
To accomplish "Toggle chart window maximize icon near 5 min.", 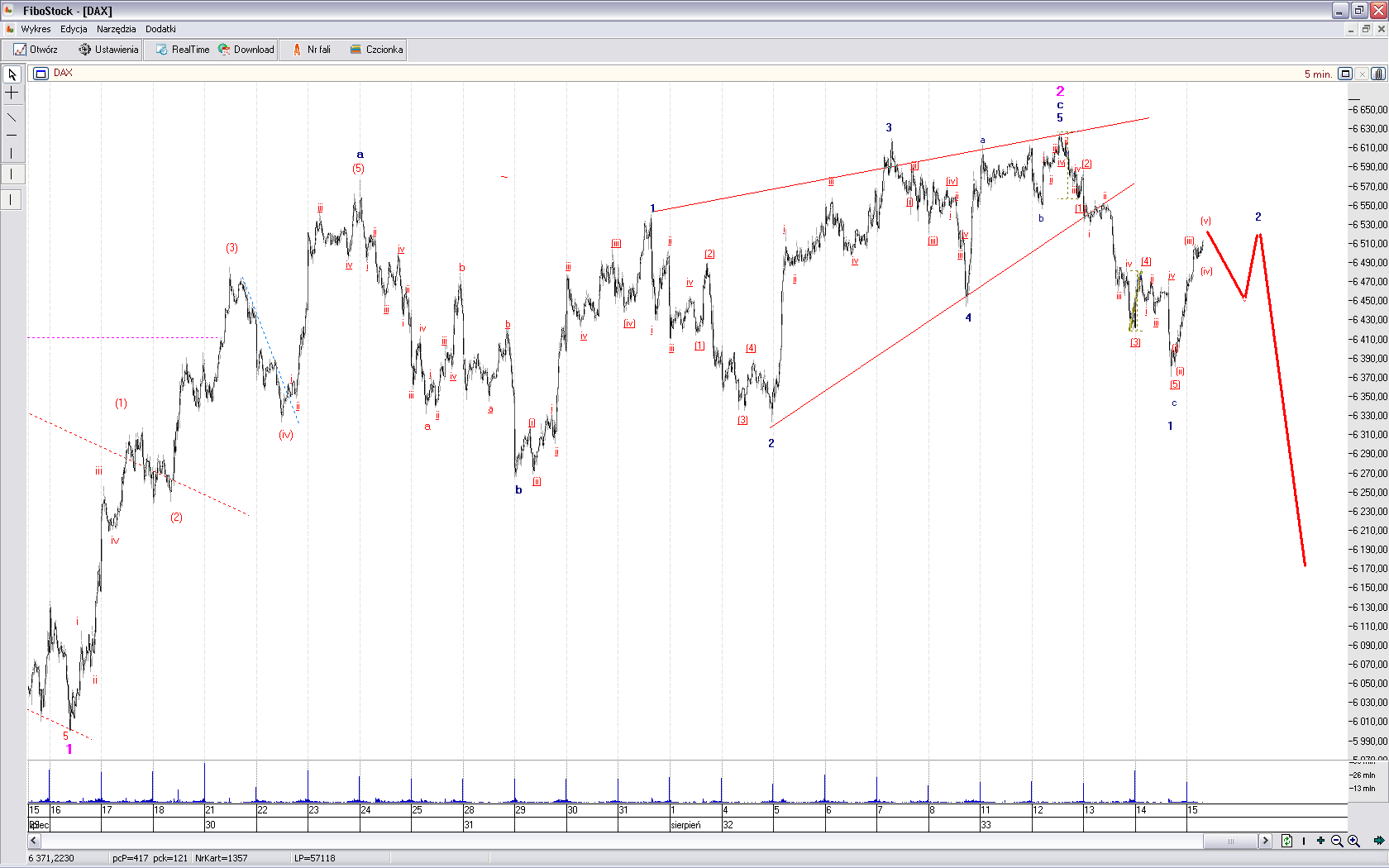I will click(1345, 74).
